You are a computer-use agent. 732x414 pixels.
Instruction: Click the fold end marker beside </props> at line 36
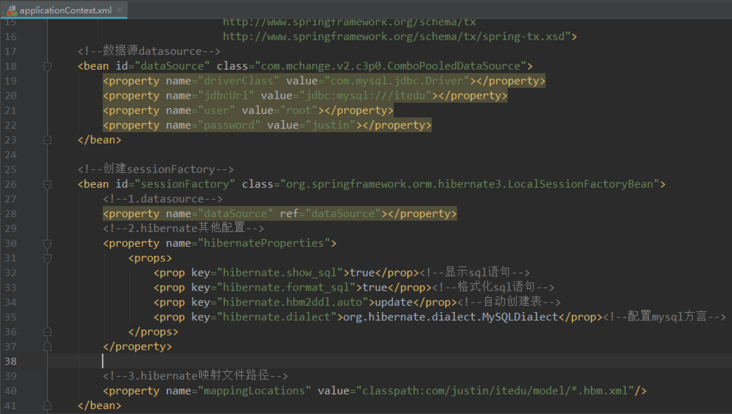[x=47, y=332]
